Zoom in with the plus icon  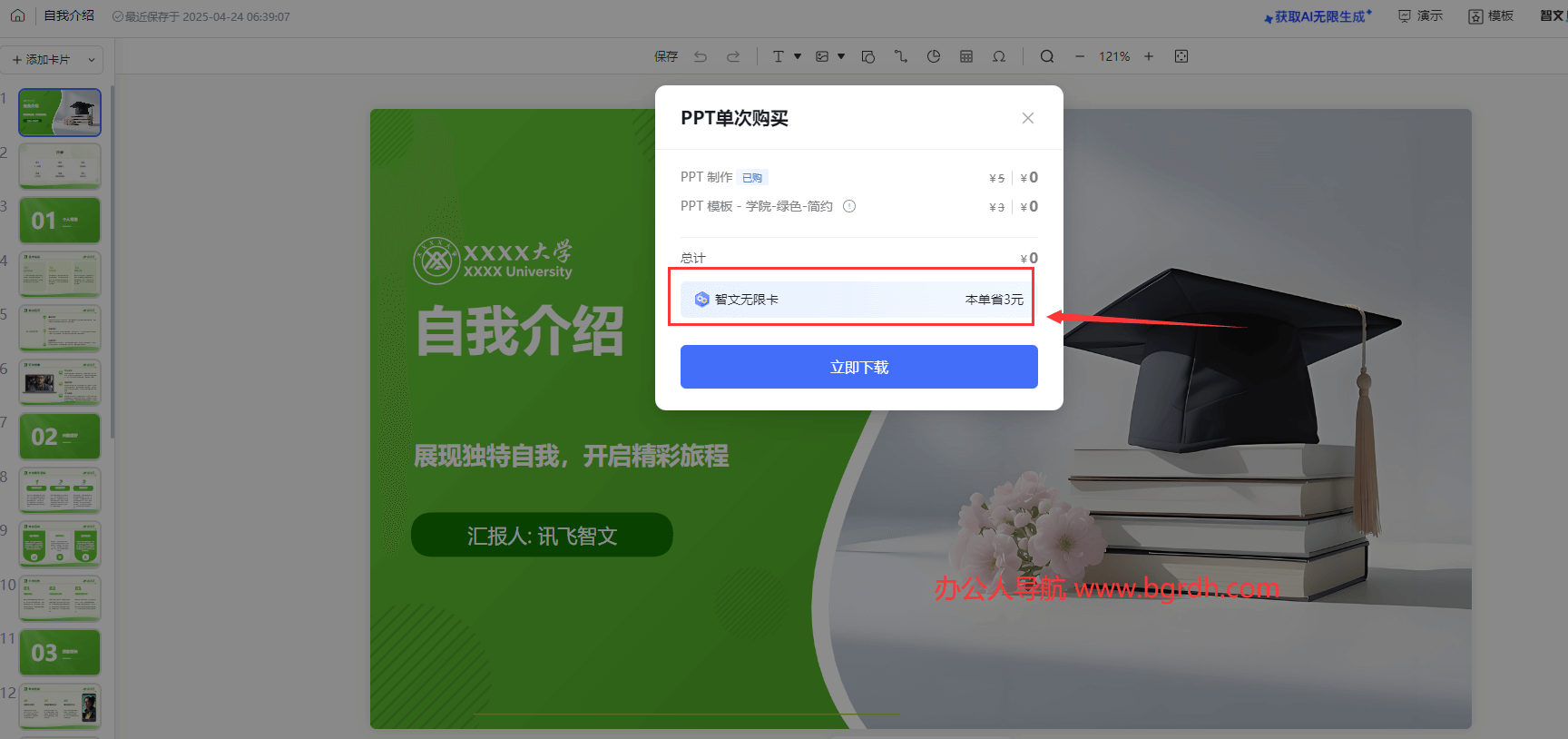pos(1149,56)
